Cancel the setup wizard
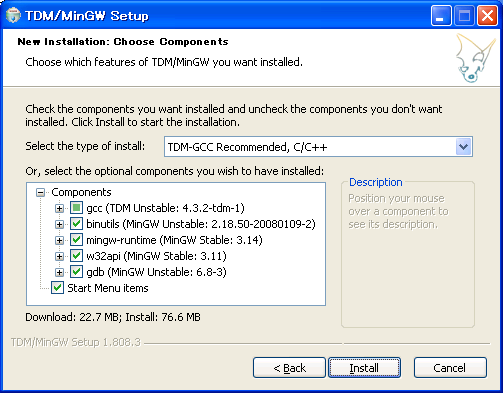 450,368
